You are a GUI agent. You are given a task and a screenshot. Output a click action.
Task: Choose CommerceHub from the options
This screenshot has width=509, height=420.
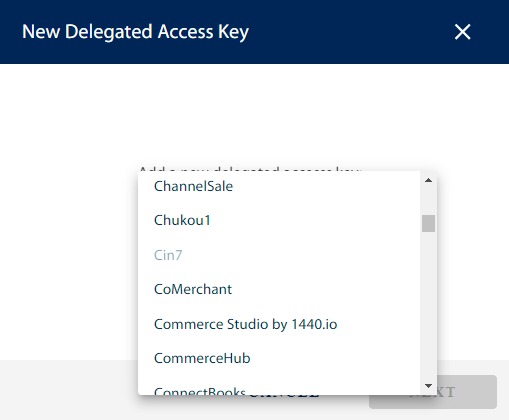[x=279, y=358]
